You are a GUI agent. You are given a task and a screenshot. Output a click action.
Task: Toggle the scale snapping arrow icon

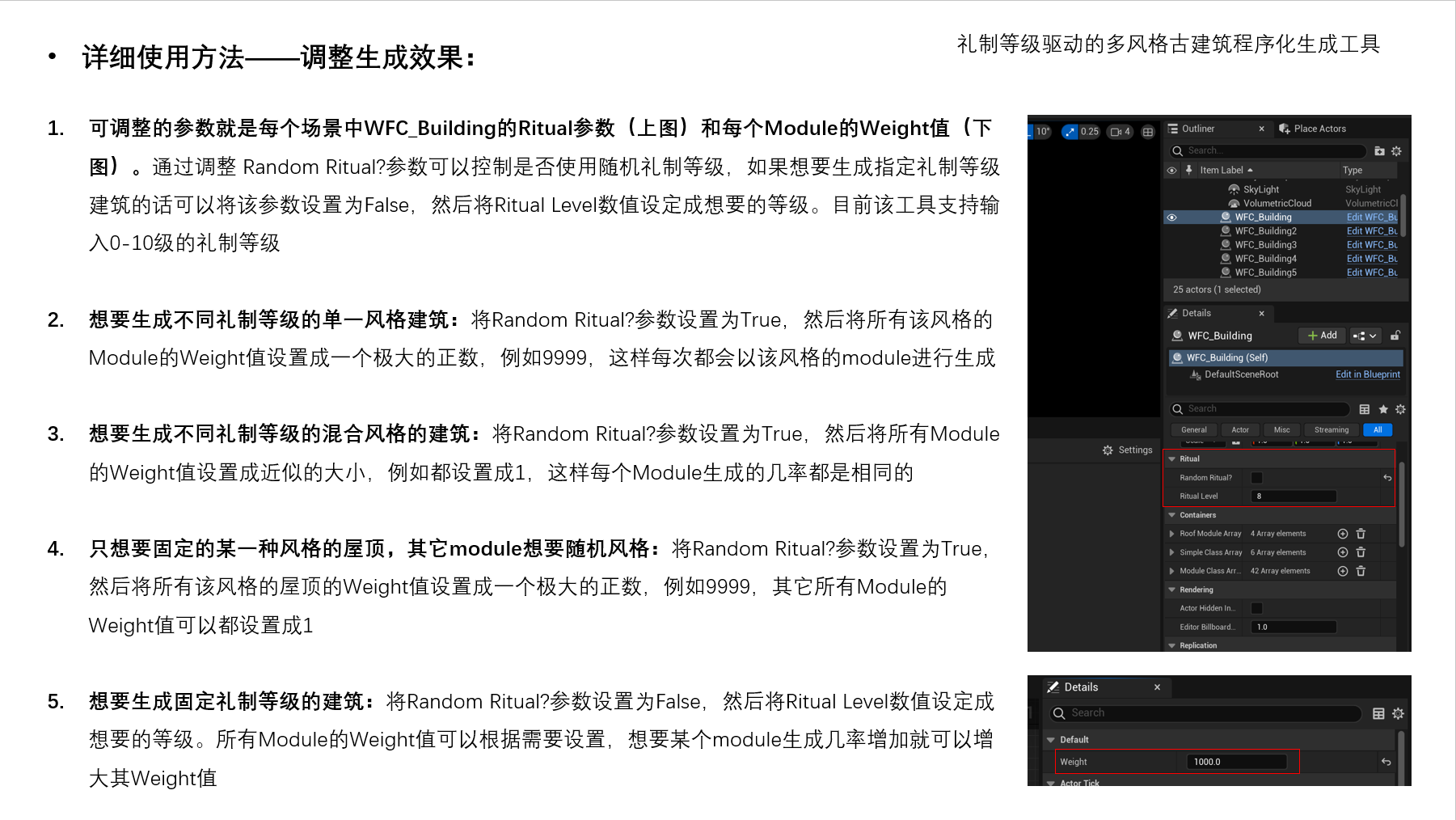click(x=1070, y=132)
